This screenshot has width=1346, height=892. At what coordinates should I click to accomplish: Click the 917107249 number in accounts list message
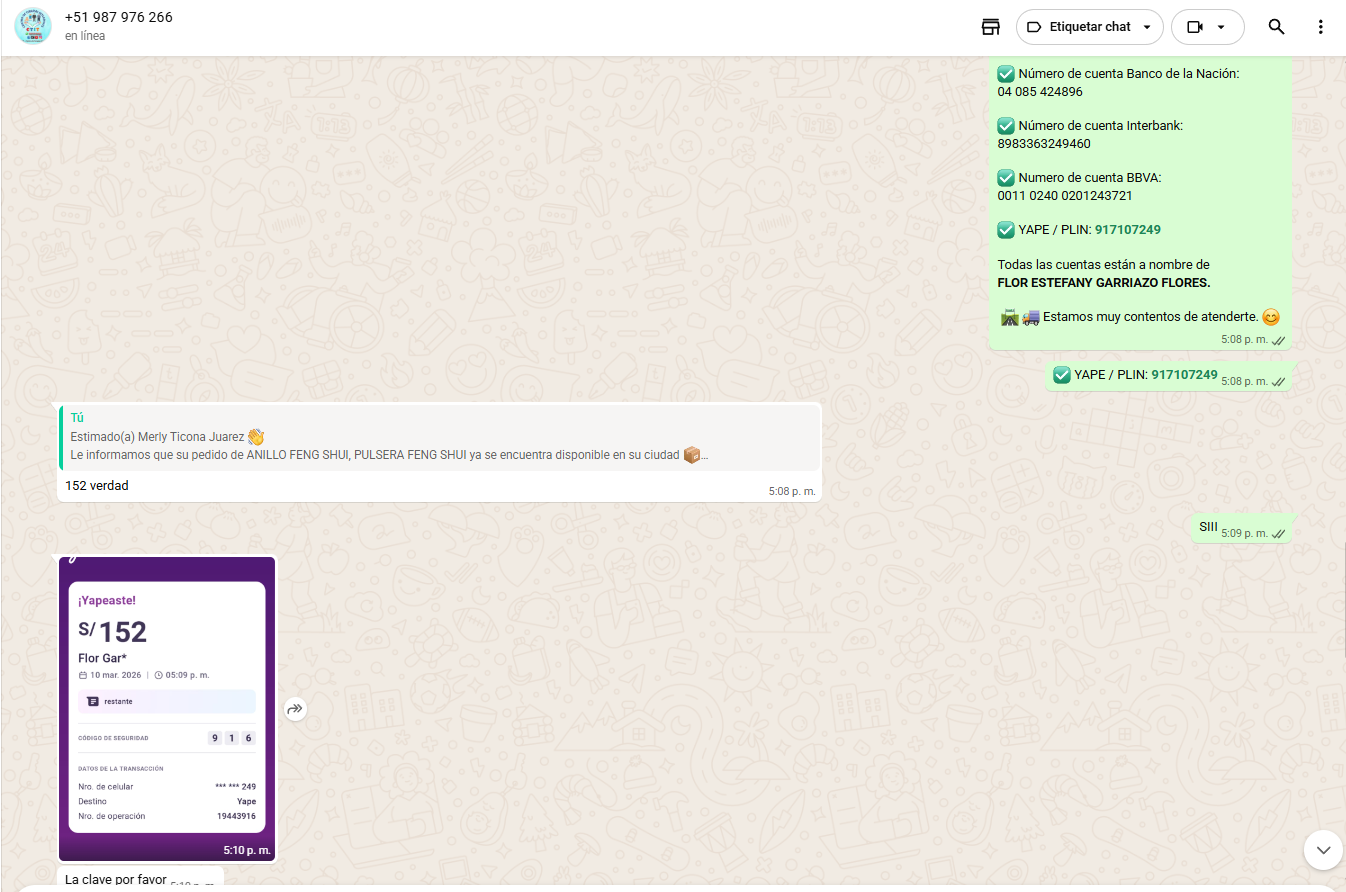tap(1127, 230)
